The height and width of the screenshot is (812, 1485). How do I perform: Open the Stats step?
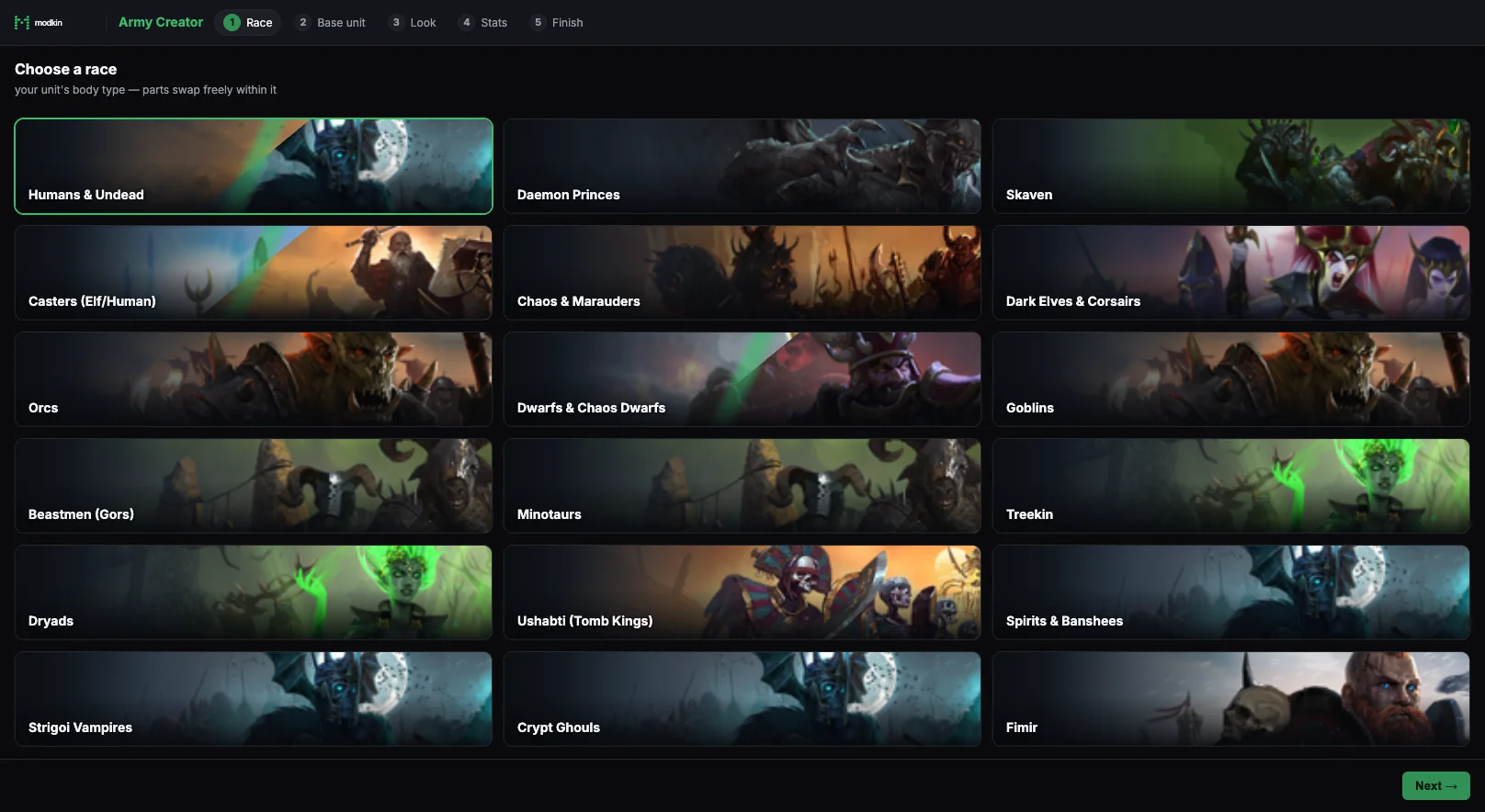(x=483, y=22)
